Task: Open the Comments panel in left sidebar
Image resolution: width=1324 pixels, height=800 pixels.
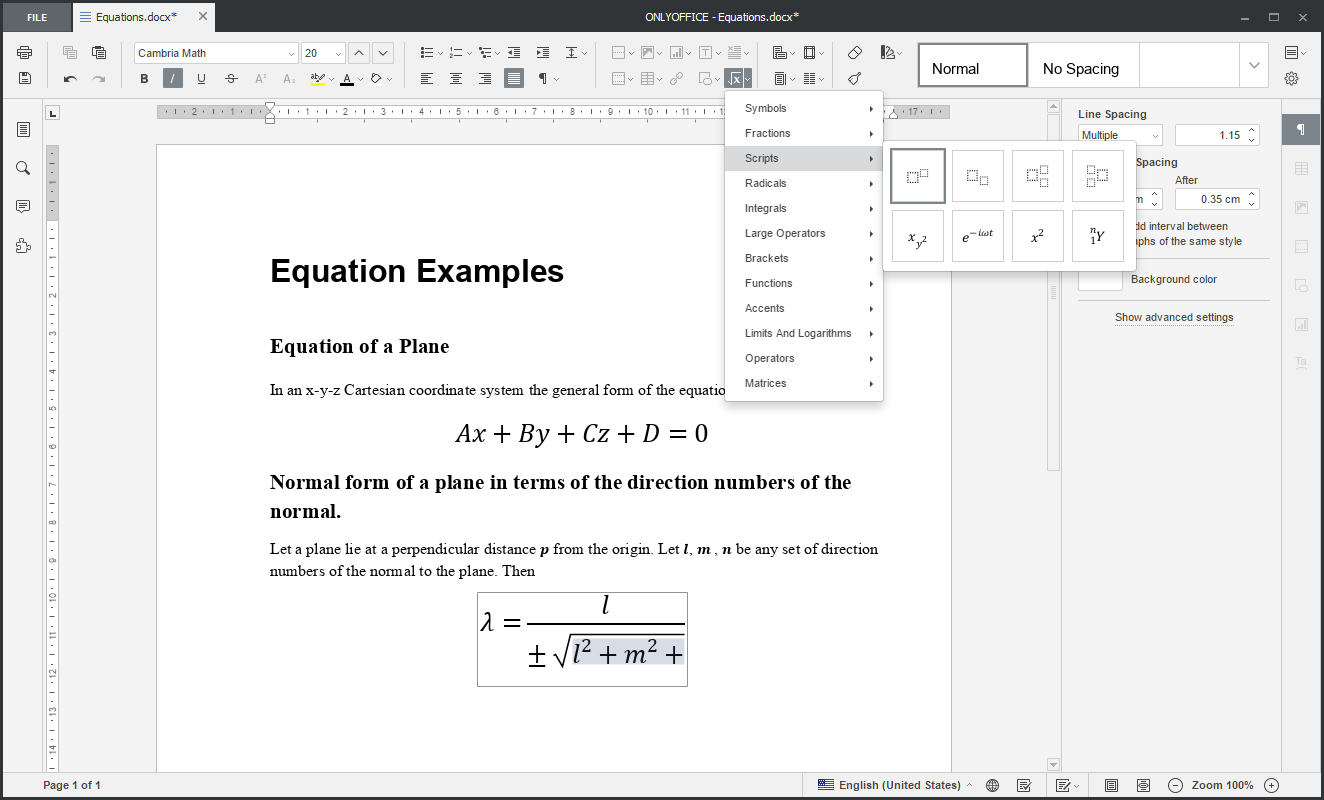Action: [x=23, y=207]
